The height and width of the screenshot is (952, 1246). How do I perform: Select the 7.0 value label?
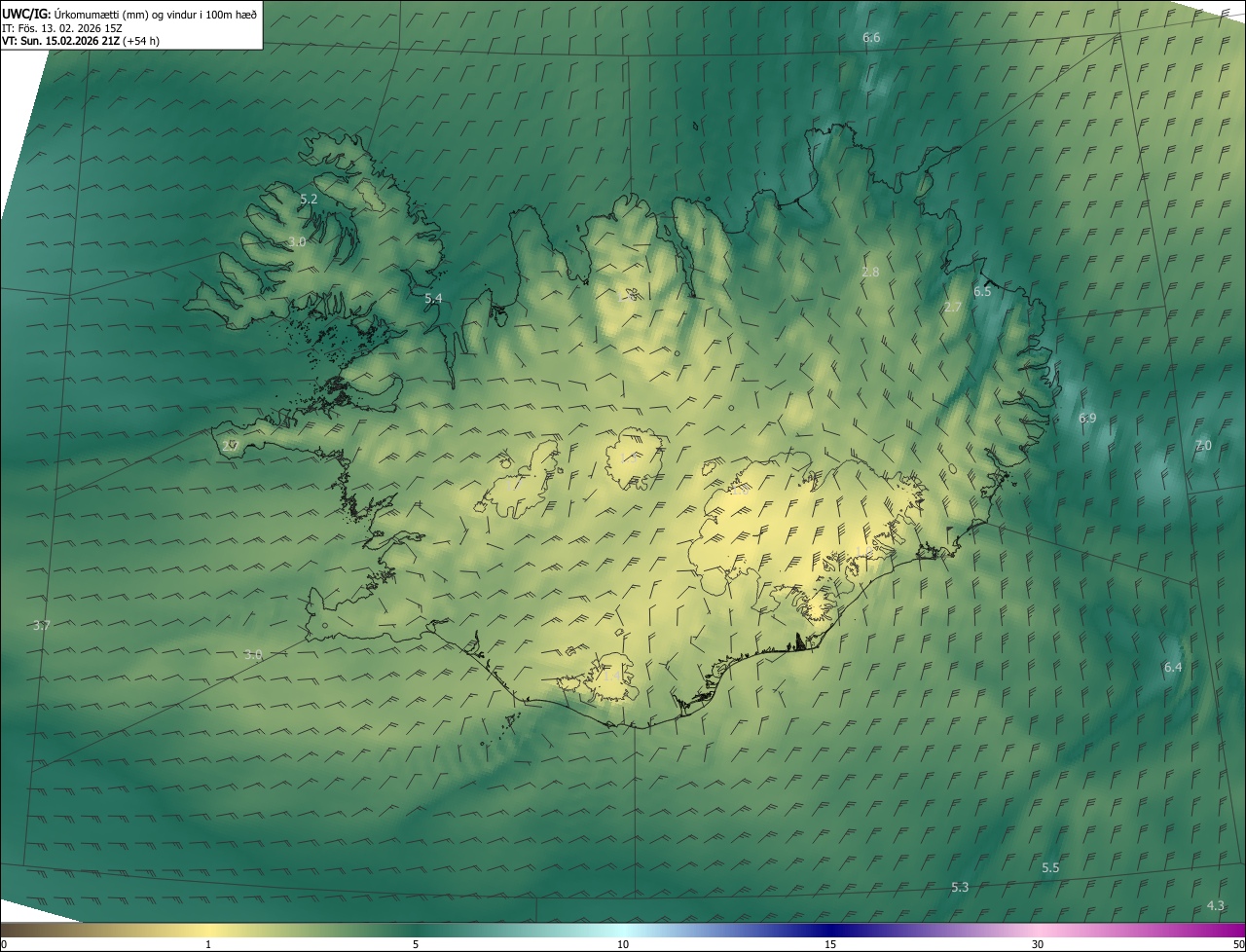1203,446
